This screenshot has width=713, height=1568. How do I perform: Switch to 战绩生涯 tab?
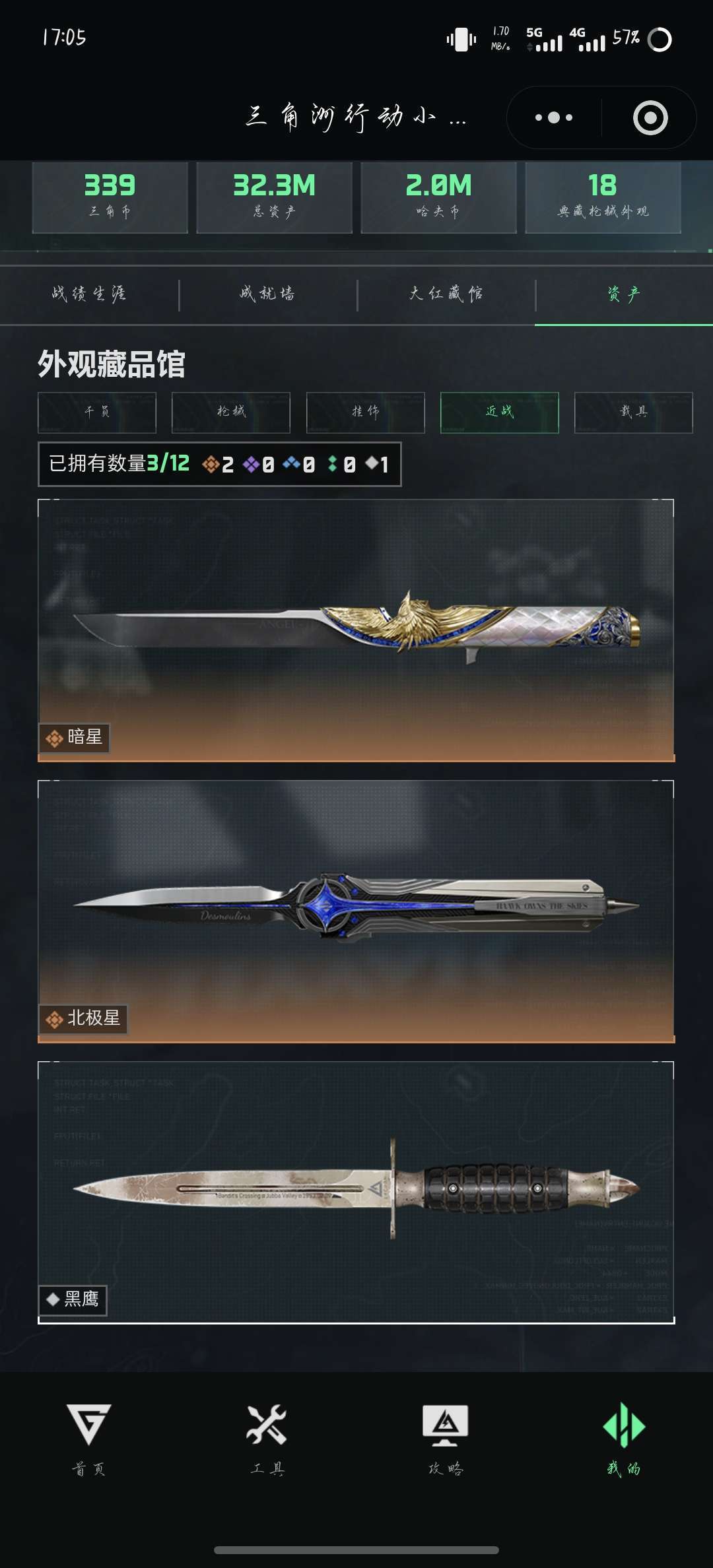pos(89,294)
